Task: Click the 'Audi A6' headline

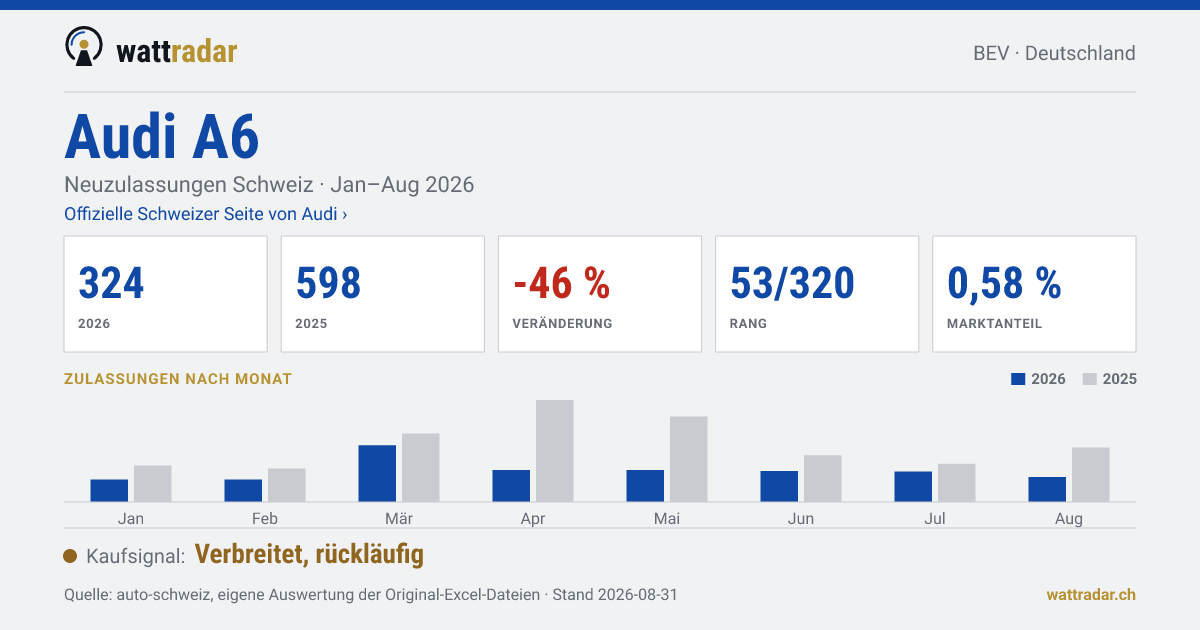Action: (x=162, y=137)
